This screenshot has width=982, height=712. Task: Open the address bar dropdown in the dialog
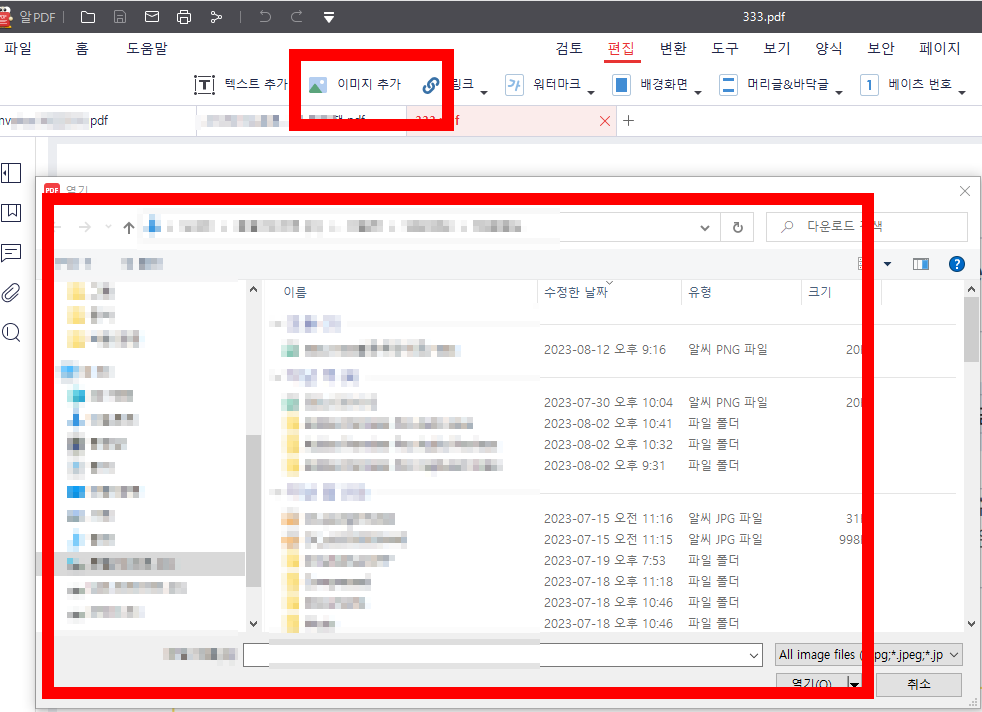(704, 227)
